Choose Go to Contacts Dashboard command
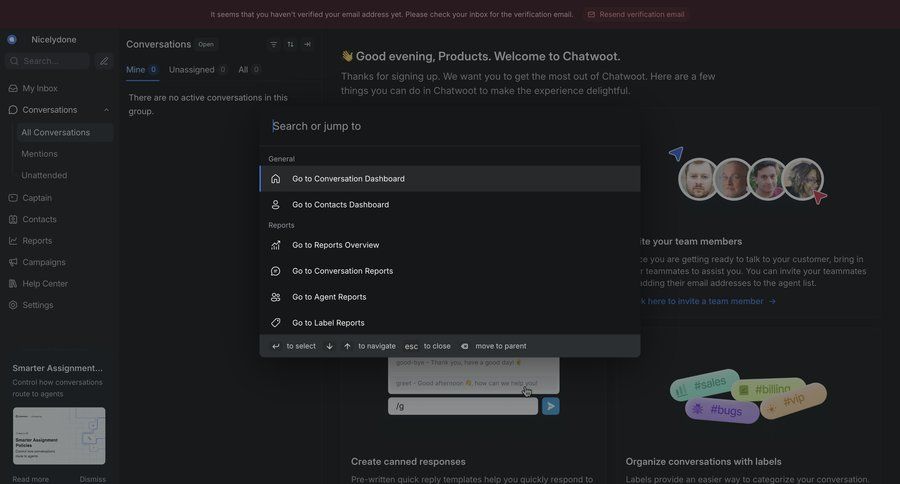Screen dimensions: 900x484 click(x=450, y=204)
